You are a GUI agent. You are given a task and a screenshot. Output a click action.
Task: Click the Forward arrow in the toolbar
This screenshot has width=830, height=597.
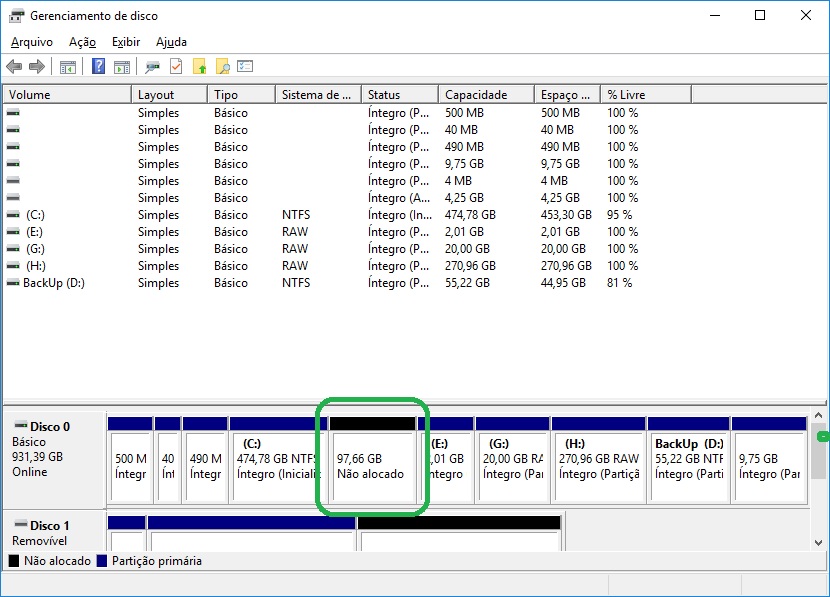pyautogui.click(x=37, y=67)
